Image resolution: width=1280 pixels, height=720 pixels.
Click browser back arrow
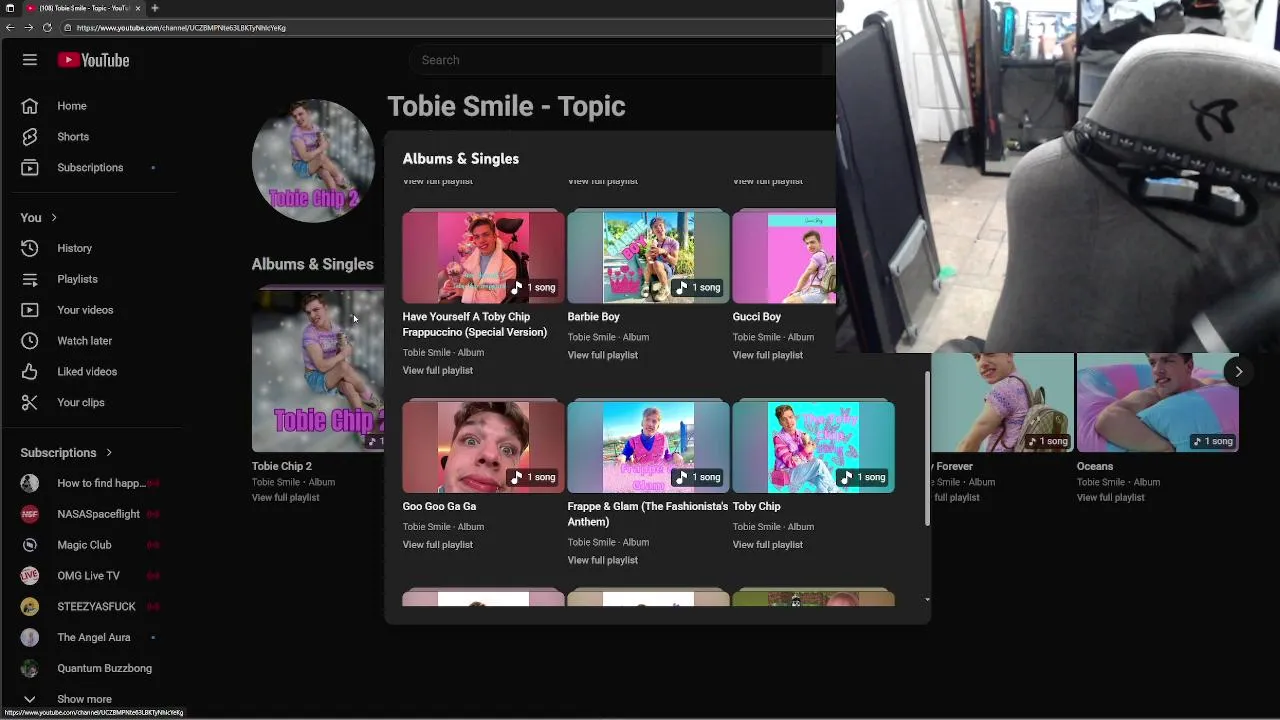point(10,28)
